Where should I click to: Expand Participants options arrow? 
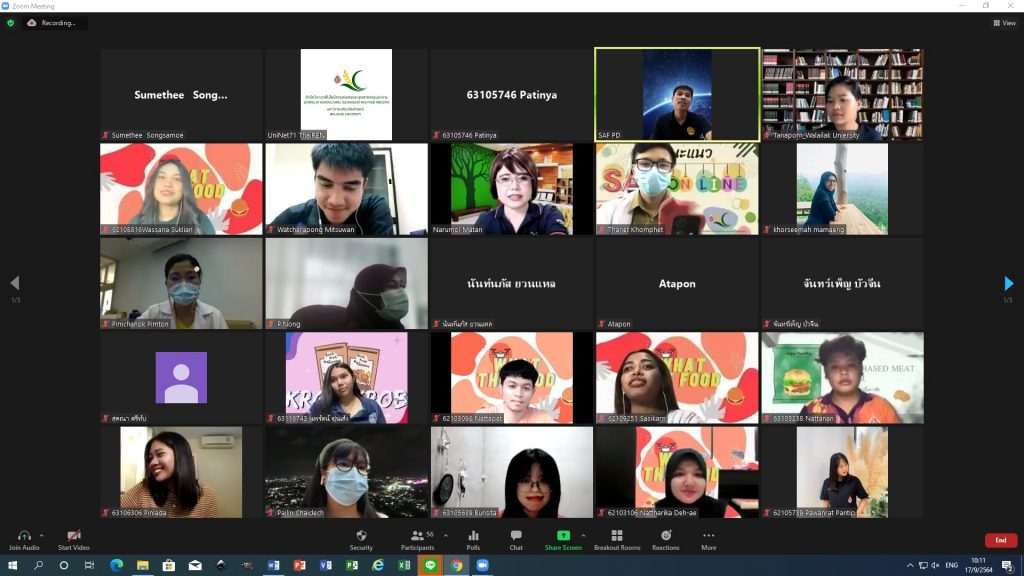[x=446, y=535]
